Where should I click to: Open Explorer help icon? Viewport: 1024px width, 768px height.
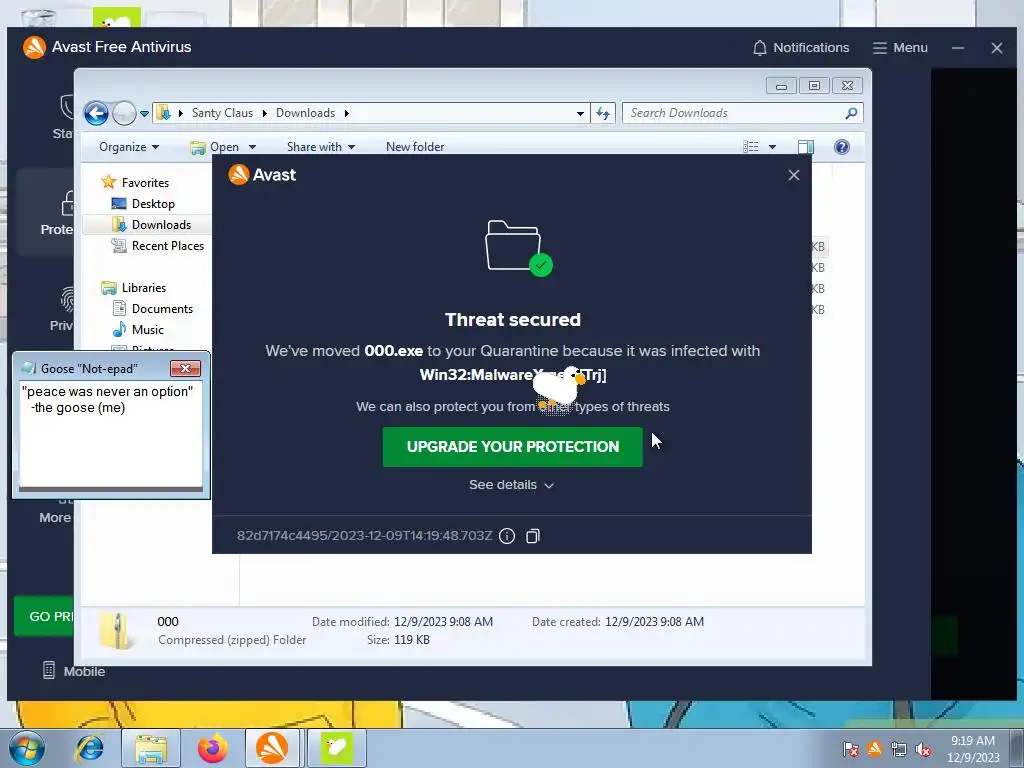point(842,147)
